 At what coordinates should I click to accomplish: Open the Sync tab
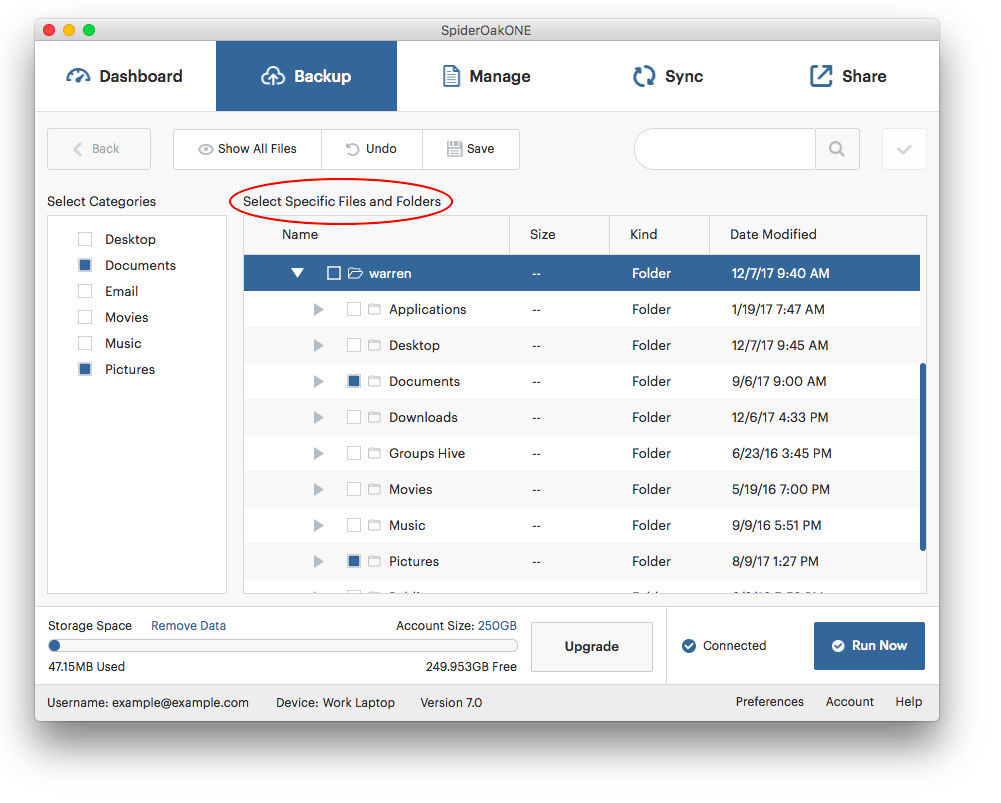coord(667,76)
